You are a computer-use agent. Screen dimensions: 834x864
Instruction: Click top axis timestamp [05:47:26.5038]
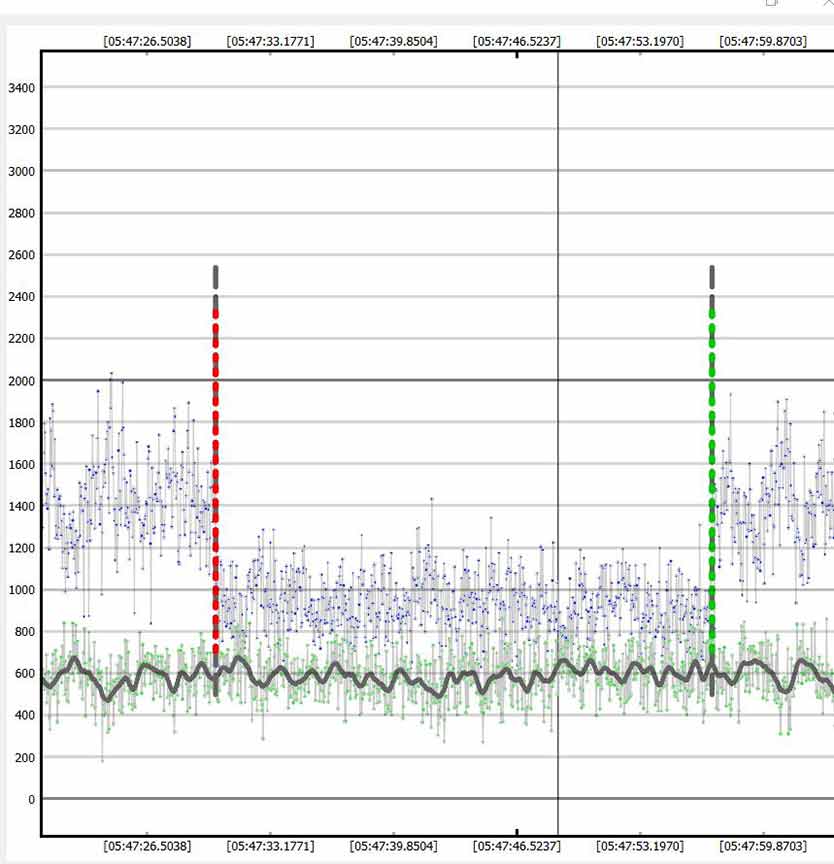(147, 41)
